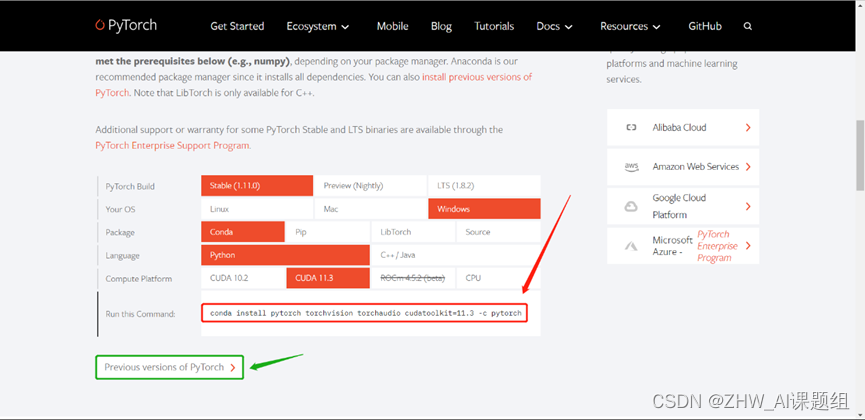This screenshot has height=420, width=865.
Task: Click the PyTorch logo in header
Action: [x=126, y=25]
